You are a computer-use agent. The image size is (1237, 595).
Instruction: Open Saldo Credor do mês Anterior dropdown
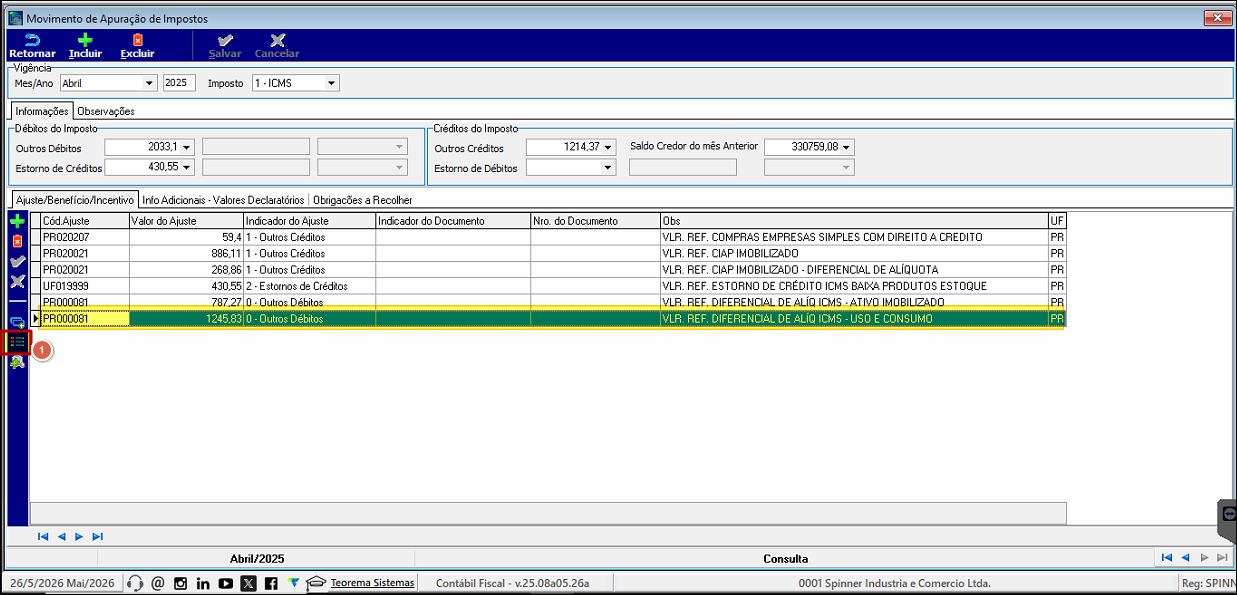[847, 147]
